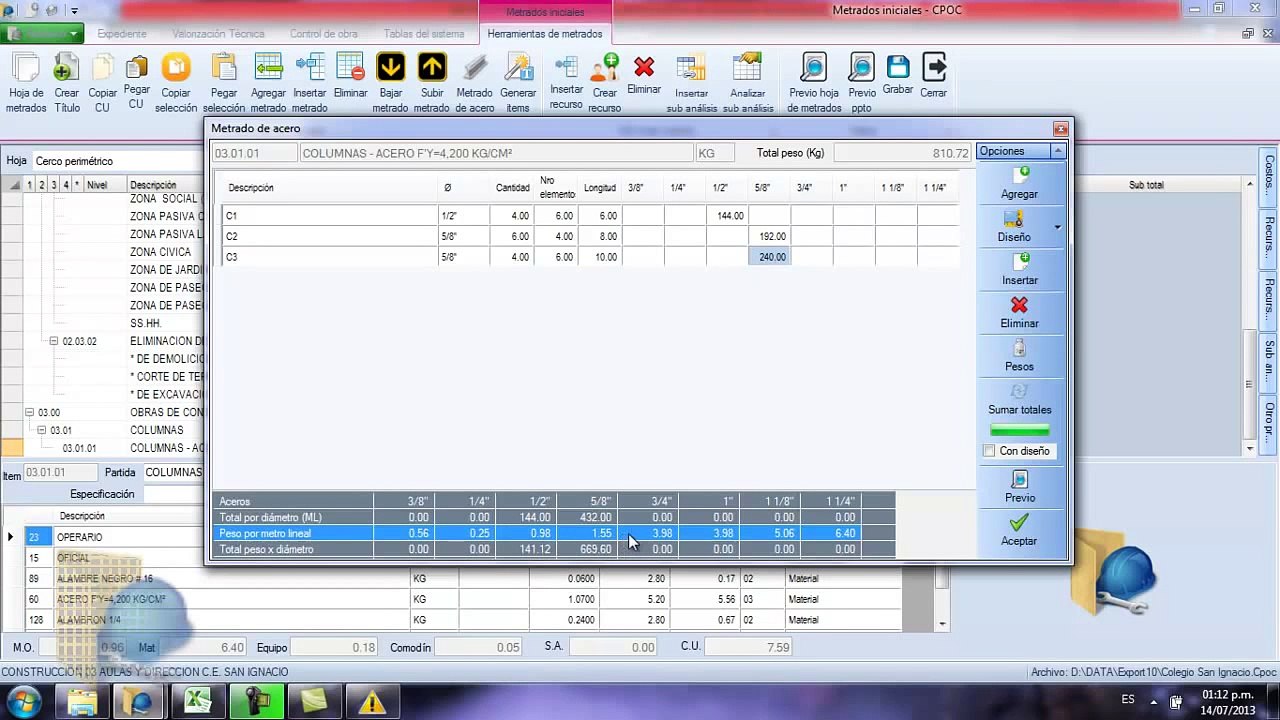The height and width of the screenshot is (720, 1280).
Task: Click item code field 03.01.01 in dialog
Action: 254,153
